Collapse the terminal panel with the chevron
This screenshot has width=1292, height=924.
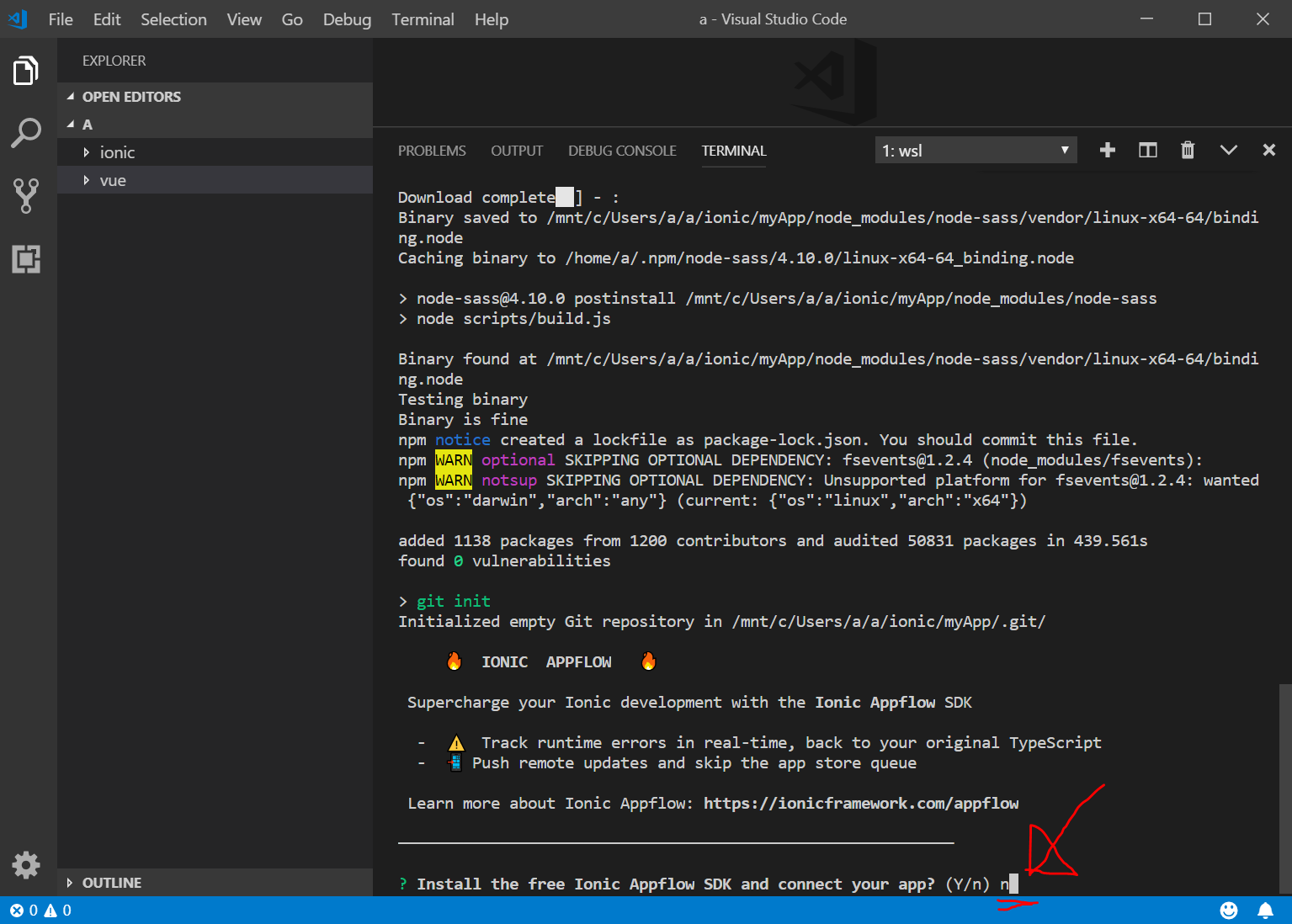point(1229,150)
